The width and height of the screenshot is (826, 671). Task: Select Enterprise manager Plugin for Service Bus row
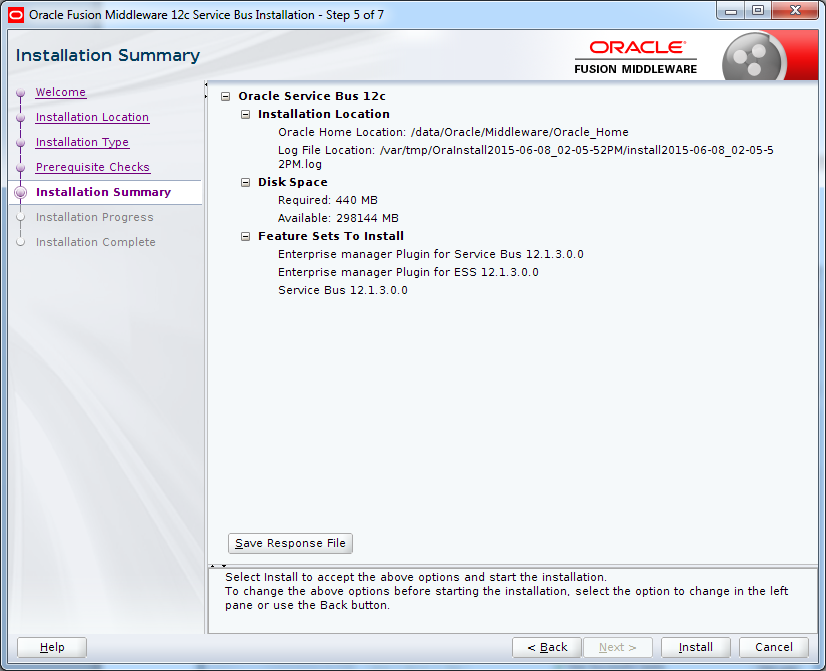coord(431,254)
